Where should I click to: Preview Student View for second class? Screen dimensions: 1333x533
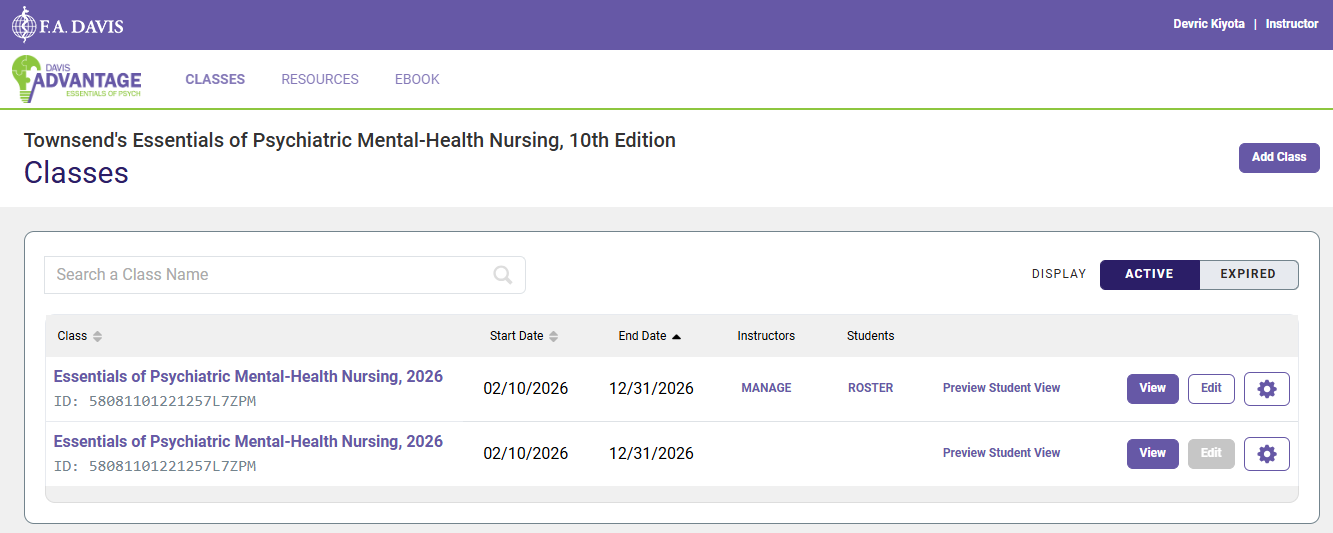click(1001, 453)
